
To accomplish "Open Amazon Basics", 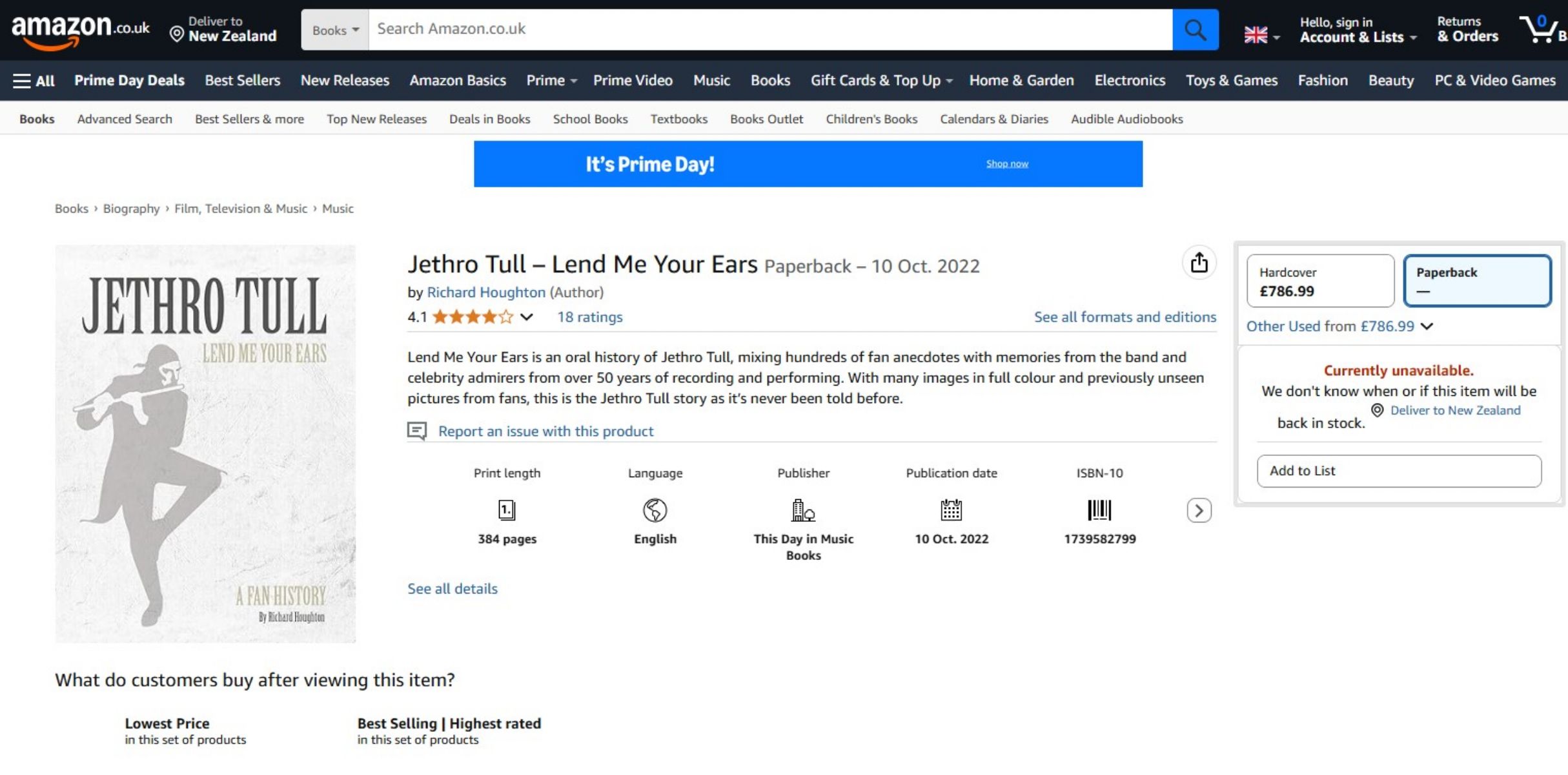I will coord(458,81).
